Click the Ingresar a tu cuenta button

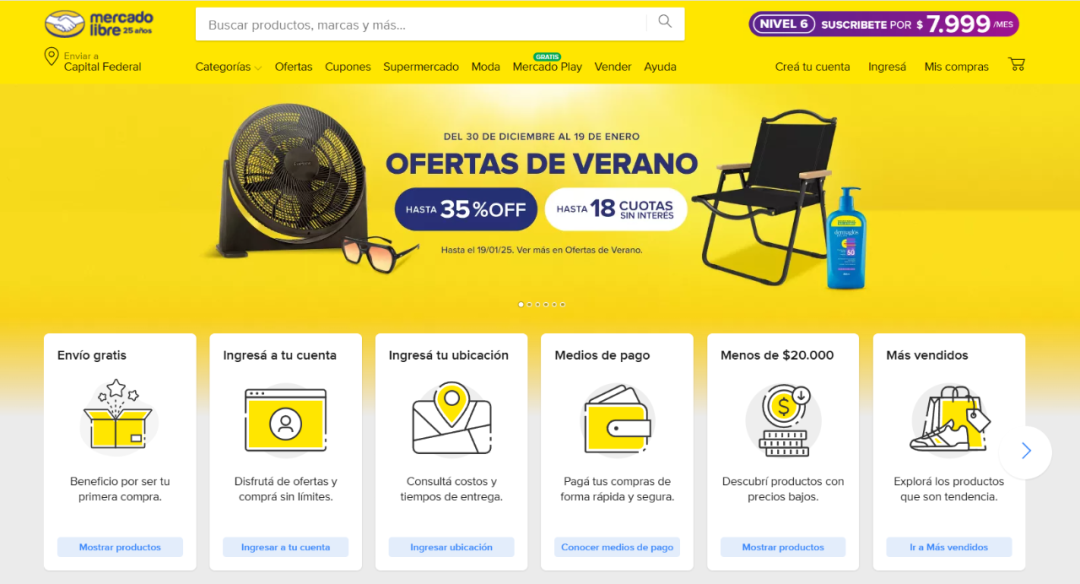pyautogui.click(x=285, y=547)
